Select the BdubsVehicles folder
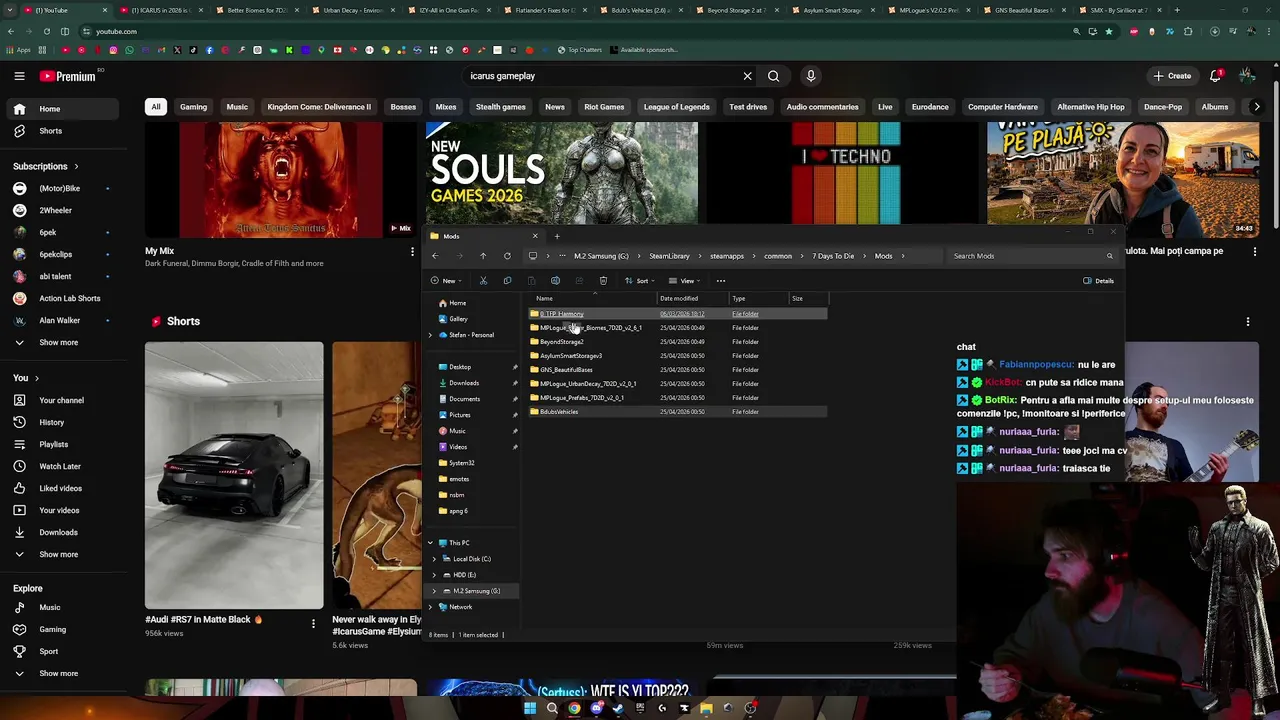The image size is (1280, 720). coord(677,412)
